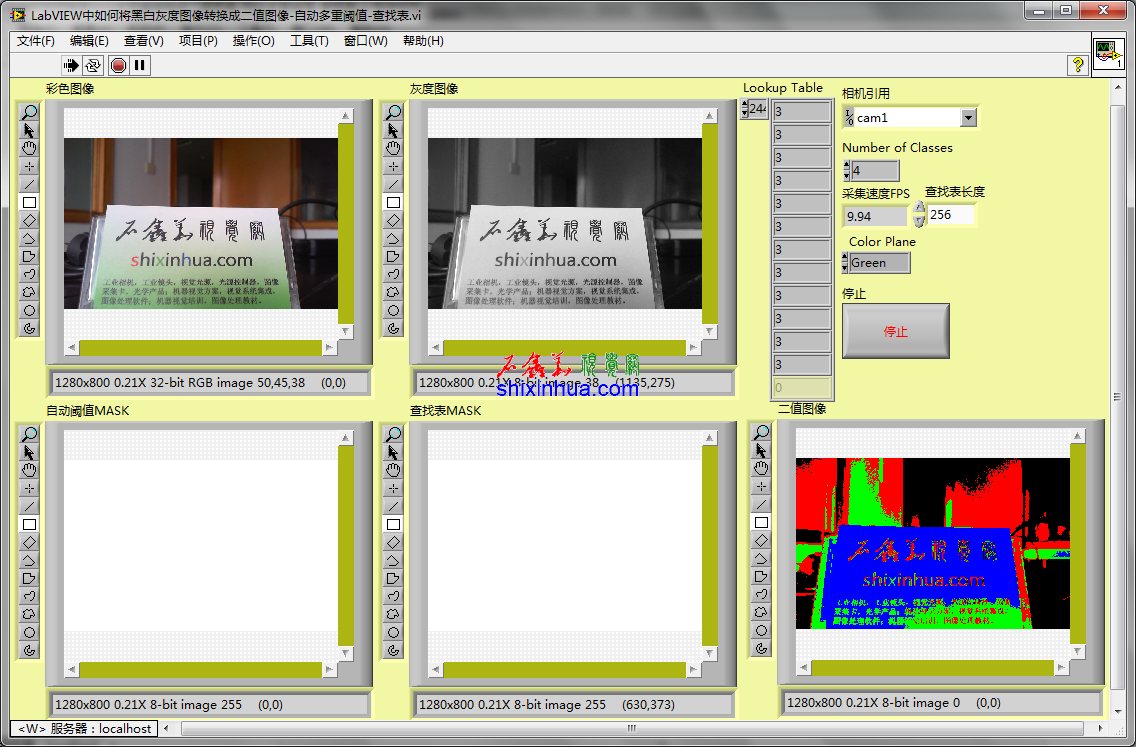1136x747 pixels.
Task: Pause the VI with the pause icon
Action: point(140,65)
